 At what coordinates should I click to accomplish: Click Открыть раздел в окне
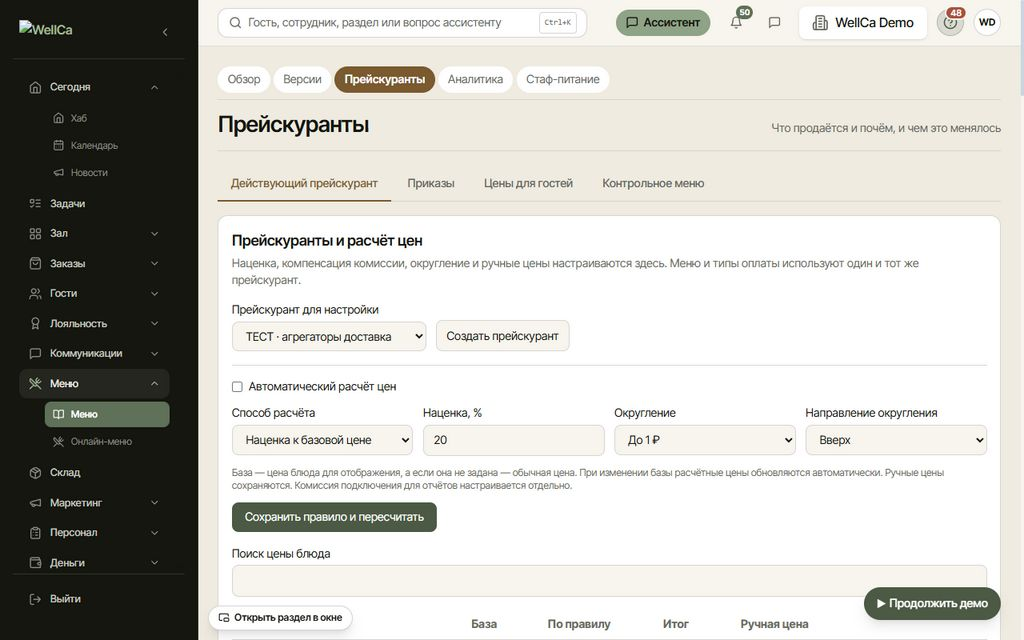(x=280, y=618)
